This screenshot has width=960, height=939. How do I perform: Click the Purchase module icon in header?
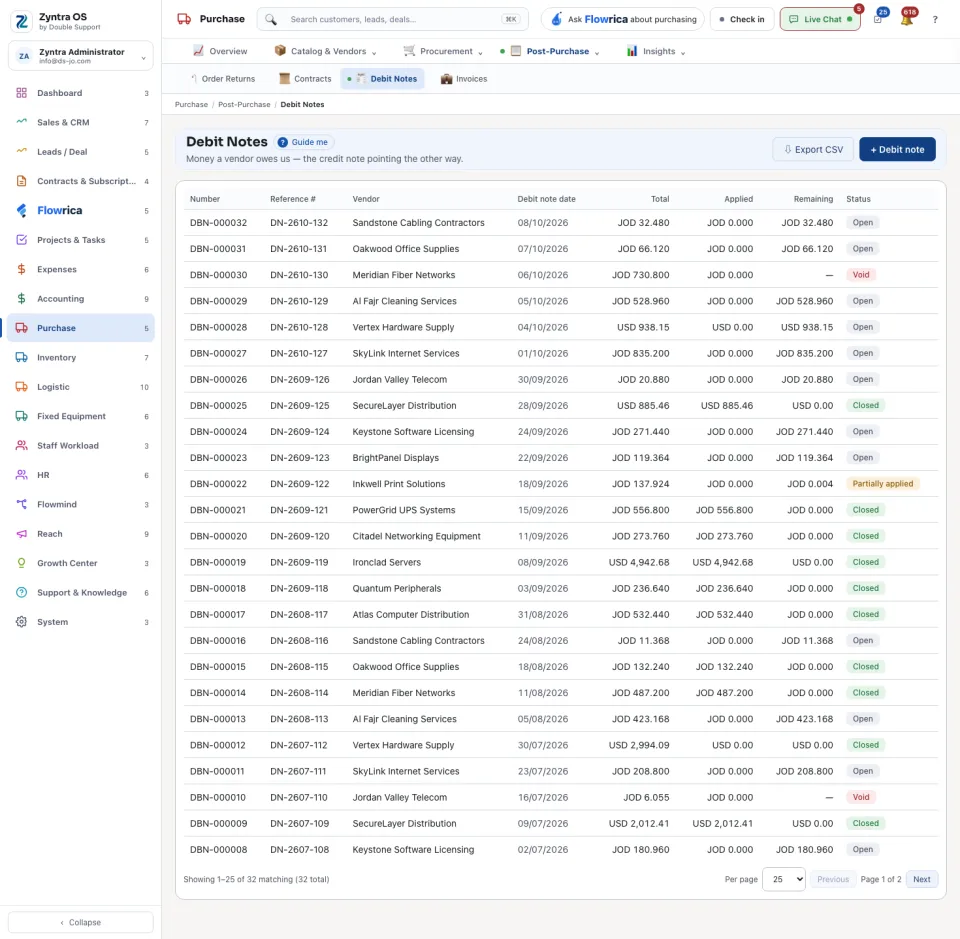[184, 19]
